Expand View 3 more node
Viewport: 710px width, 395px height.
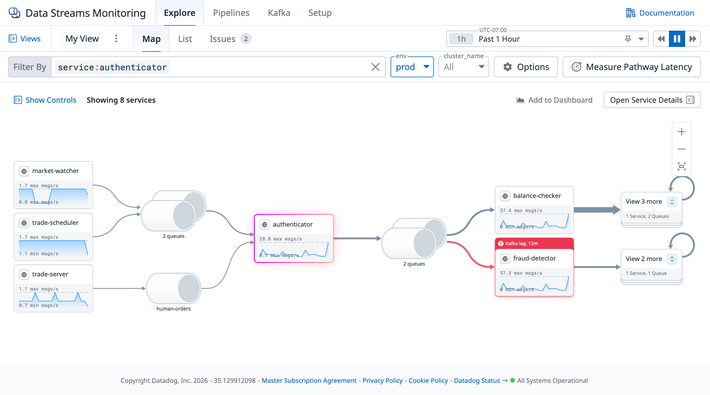pos(651,208)
